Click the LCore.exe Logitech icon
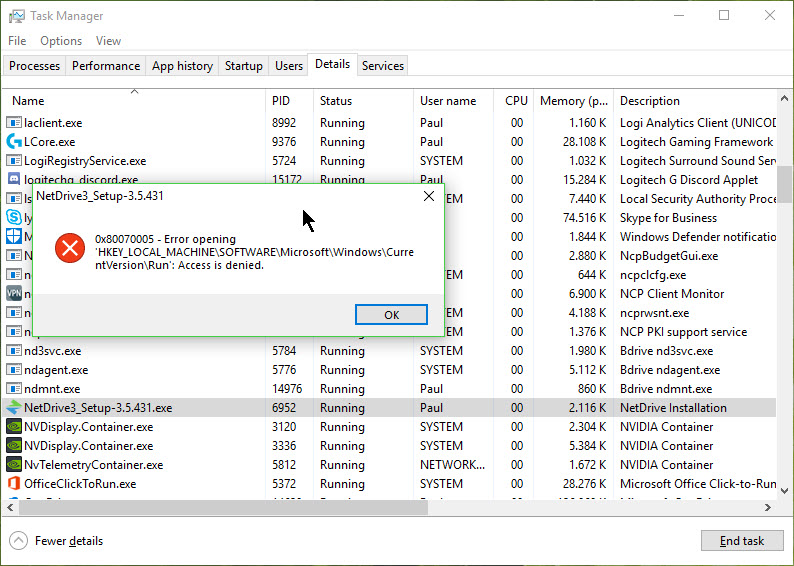Image resolution: width=794 pixels, height=566 pixels. 14,142
